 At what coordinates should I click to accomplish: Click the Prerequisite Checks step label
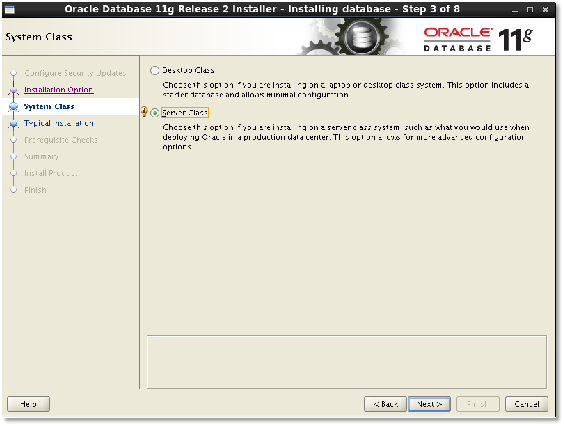coord(61,140)
